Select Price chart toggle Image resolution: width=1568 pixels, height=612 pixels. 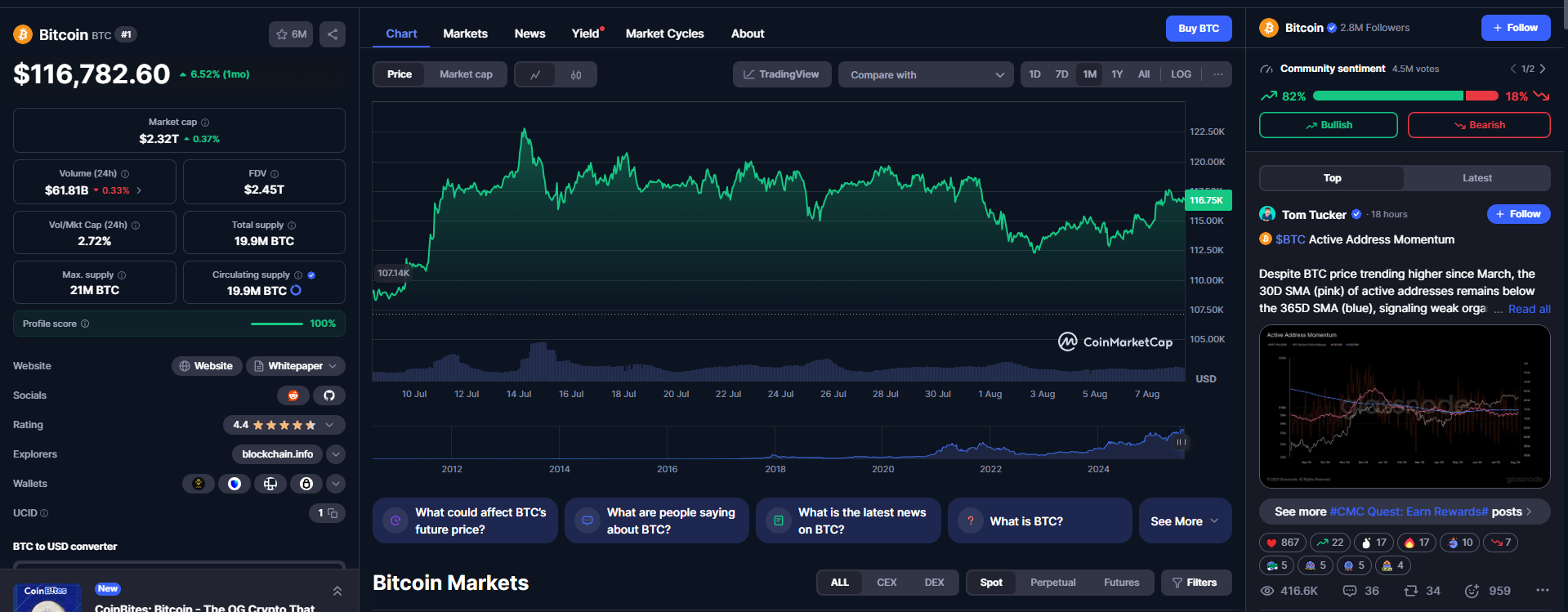400,74
